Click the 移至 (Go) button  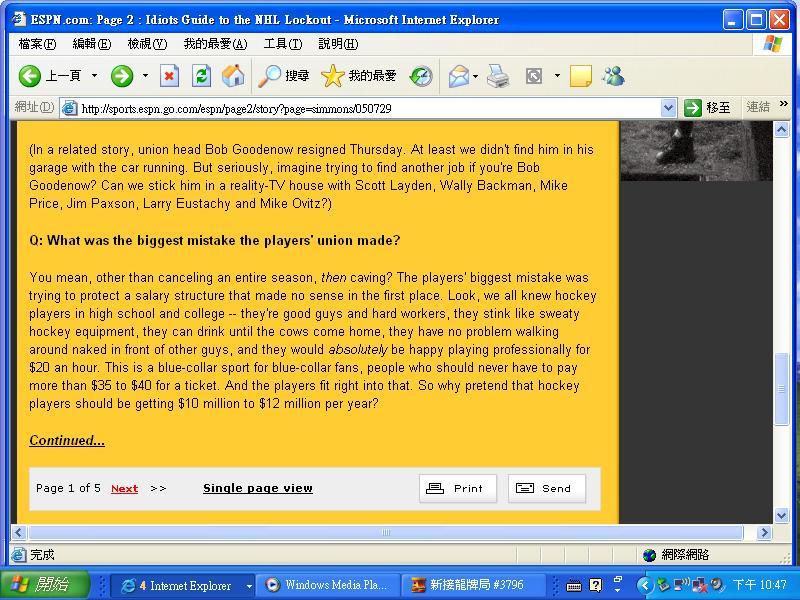pos(708,108)
